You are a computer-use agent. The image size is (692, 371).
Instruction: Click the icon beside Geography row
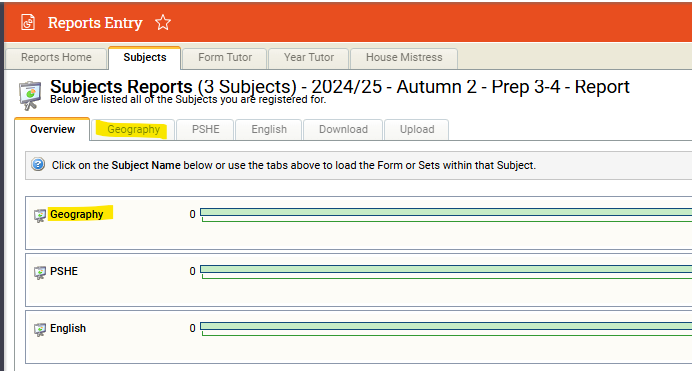[x=40, y=215]
